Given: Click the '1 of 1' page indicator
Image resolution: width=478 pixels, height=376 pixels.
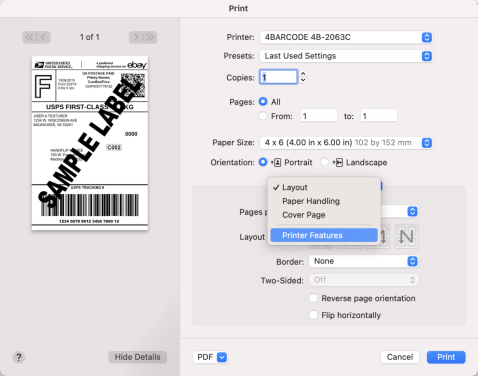Looking at the screenshot, I should coord(90,37).
